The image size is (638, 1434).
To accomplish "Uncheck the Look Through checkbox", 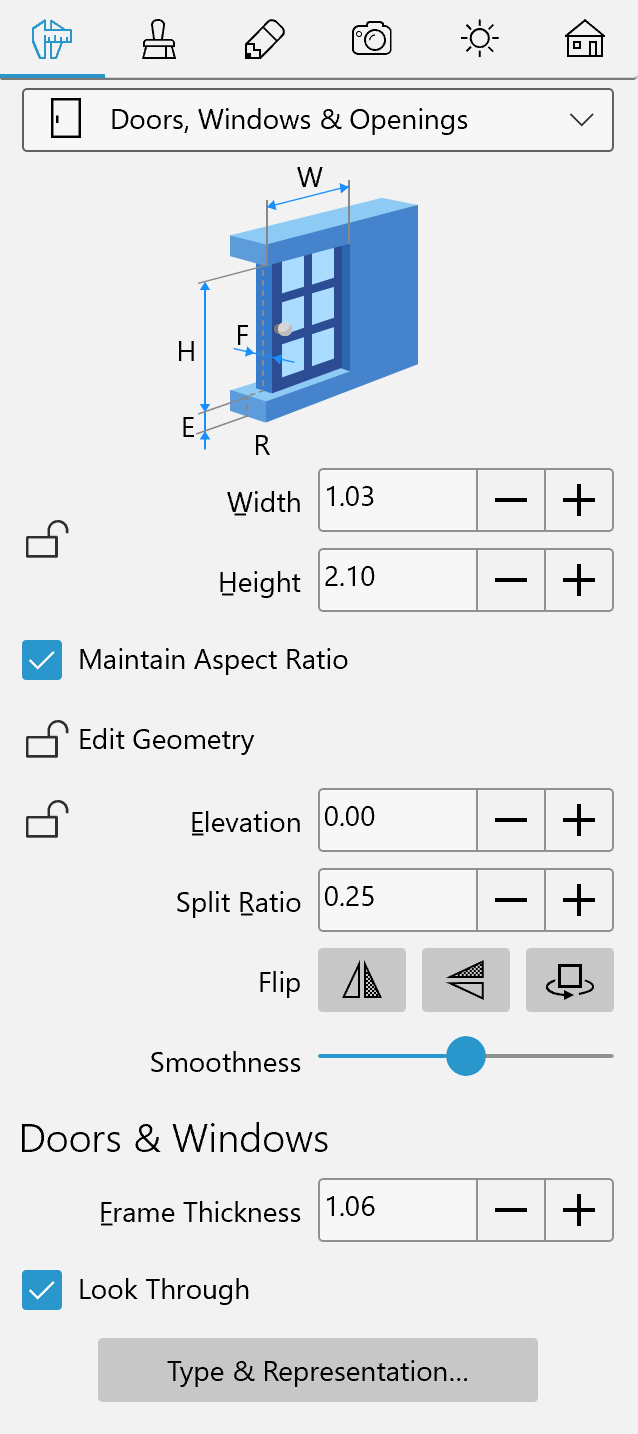I will [x=42, y=1290].
